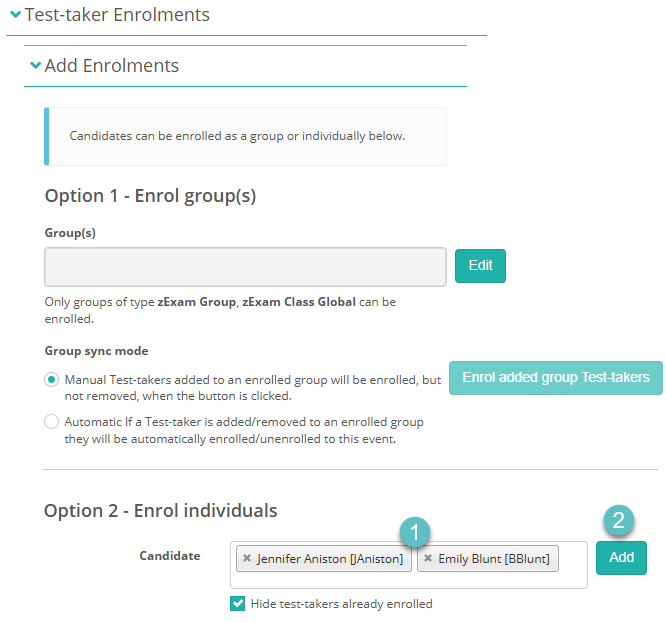The width and height of the screenshot is (666, 623).
Task: Click callout marker number 1
Action: pos(414,530)
